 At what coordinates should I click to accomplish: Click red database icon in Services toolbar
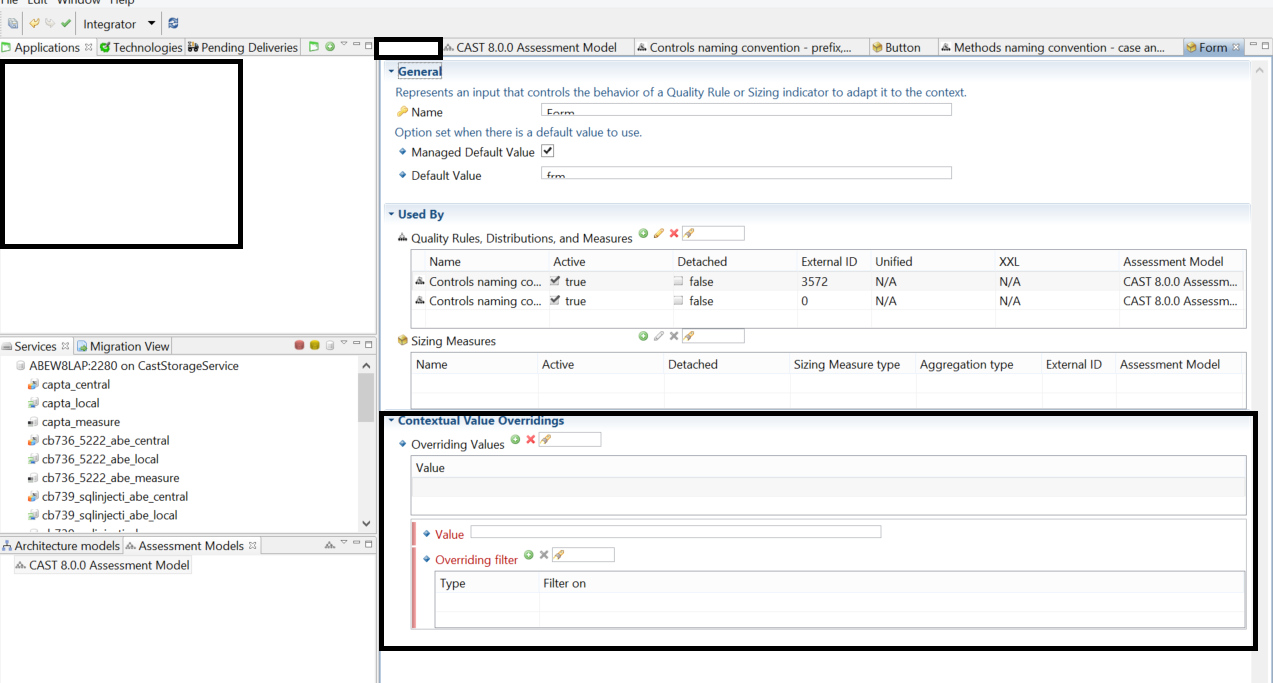(x=299, y=346)
